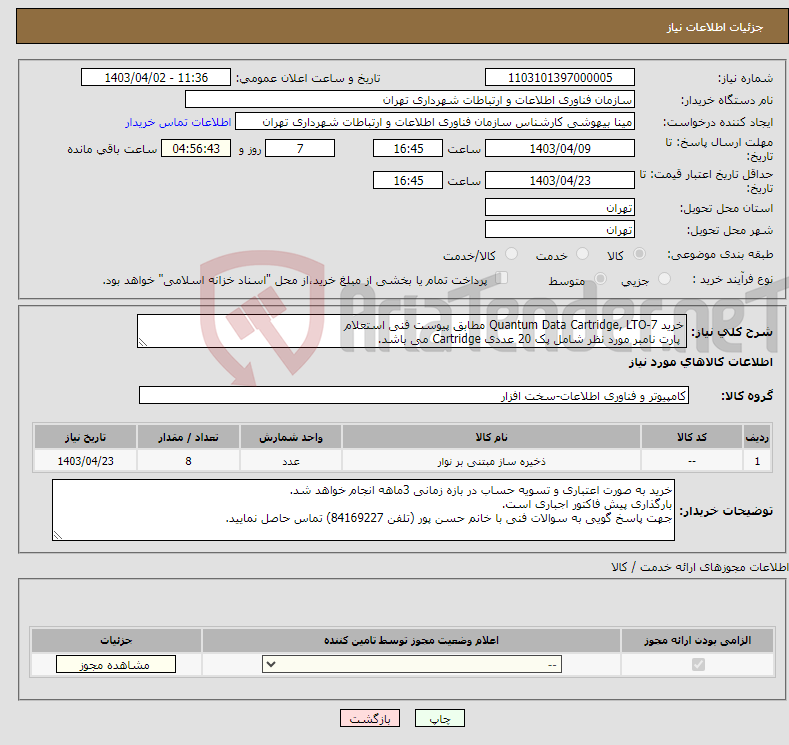The image size is (789, 745).
Task: Click the unit cell عدد
Action: [291, 461]
